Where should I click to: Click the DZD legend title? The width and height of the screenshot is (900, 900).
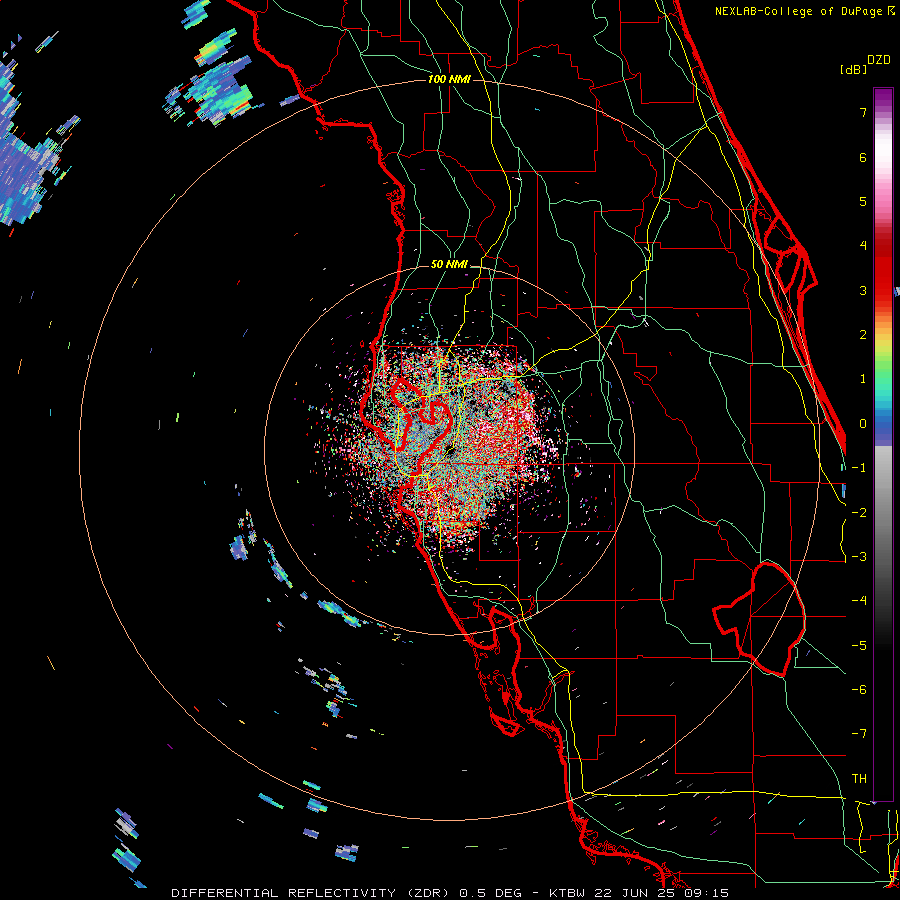(x=879, y=60)
